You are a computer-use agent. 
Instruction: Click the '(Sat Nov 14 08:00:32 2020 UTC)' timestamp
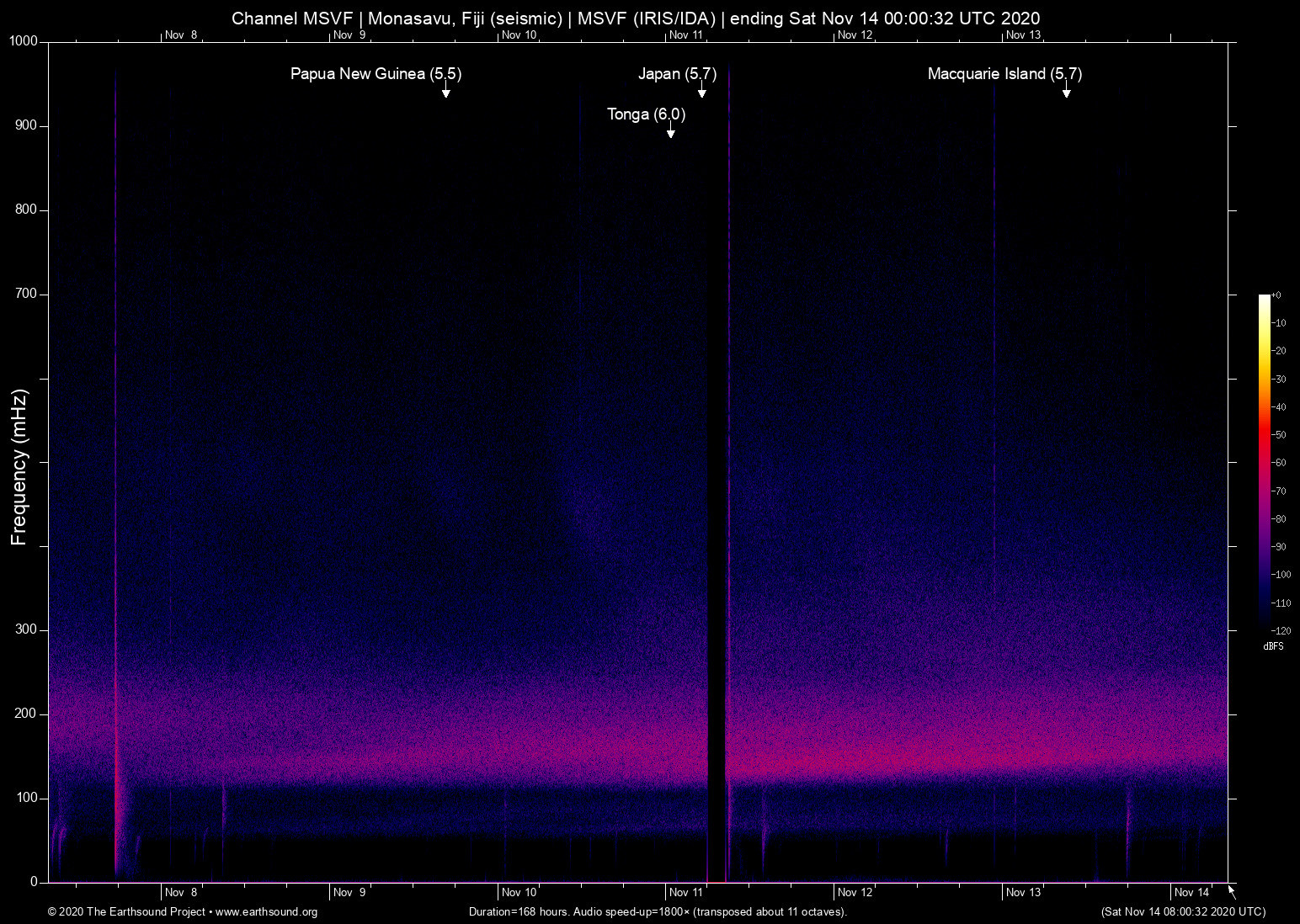pos(1183,911)
